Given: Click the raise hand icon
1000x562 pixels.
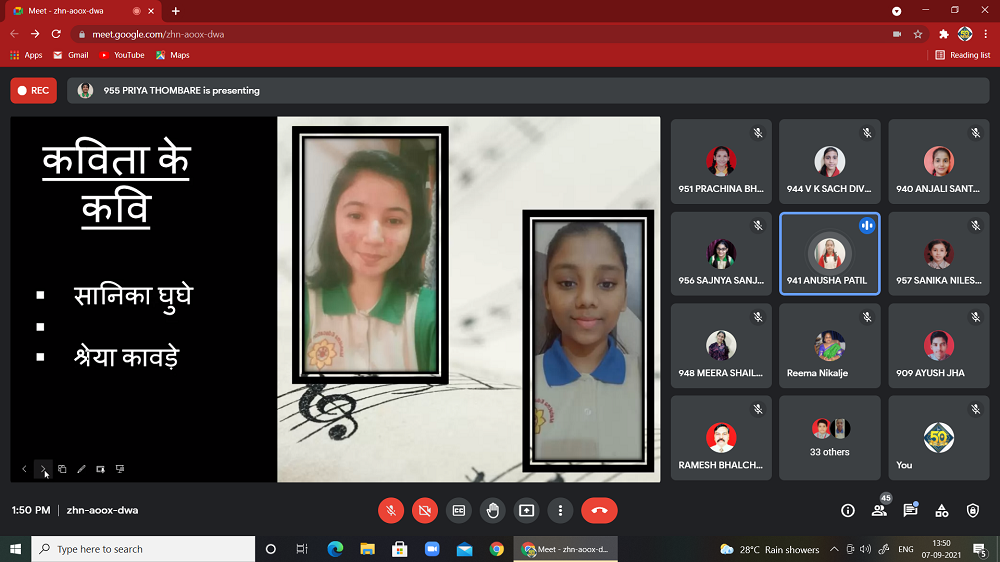Looking at the screenshot, I should pos(493,510).
